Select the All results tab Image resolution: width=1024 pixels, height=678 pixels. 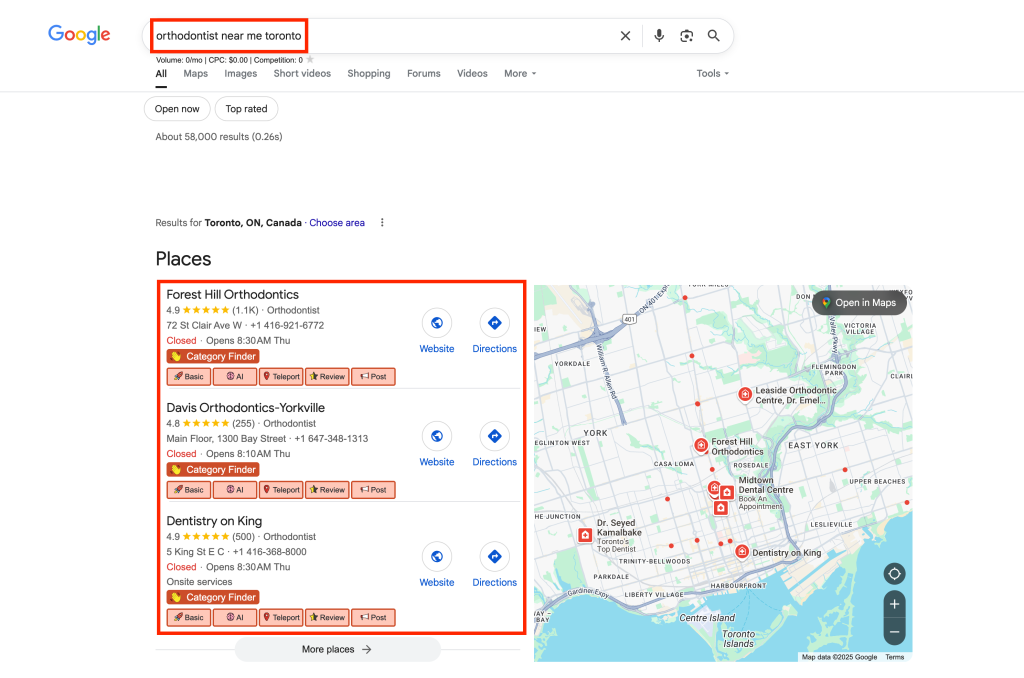tap(161, 74)
